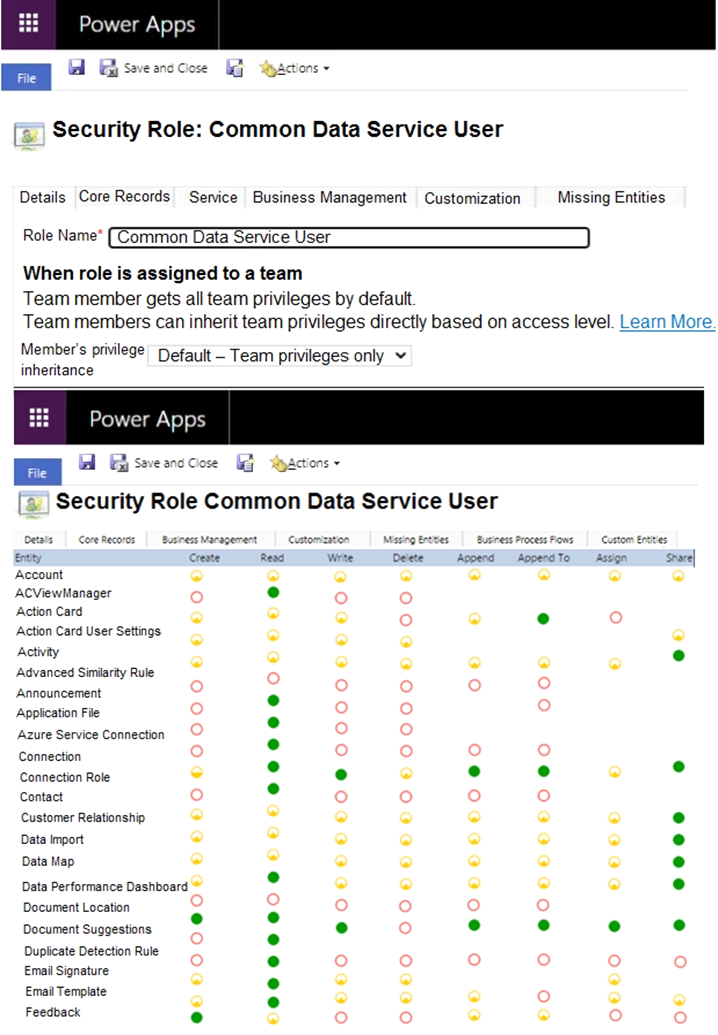Toggle Share privilege for Customer Relationship

678,818
